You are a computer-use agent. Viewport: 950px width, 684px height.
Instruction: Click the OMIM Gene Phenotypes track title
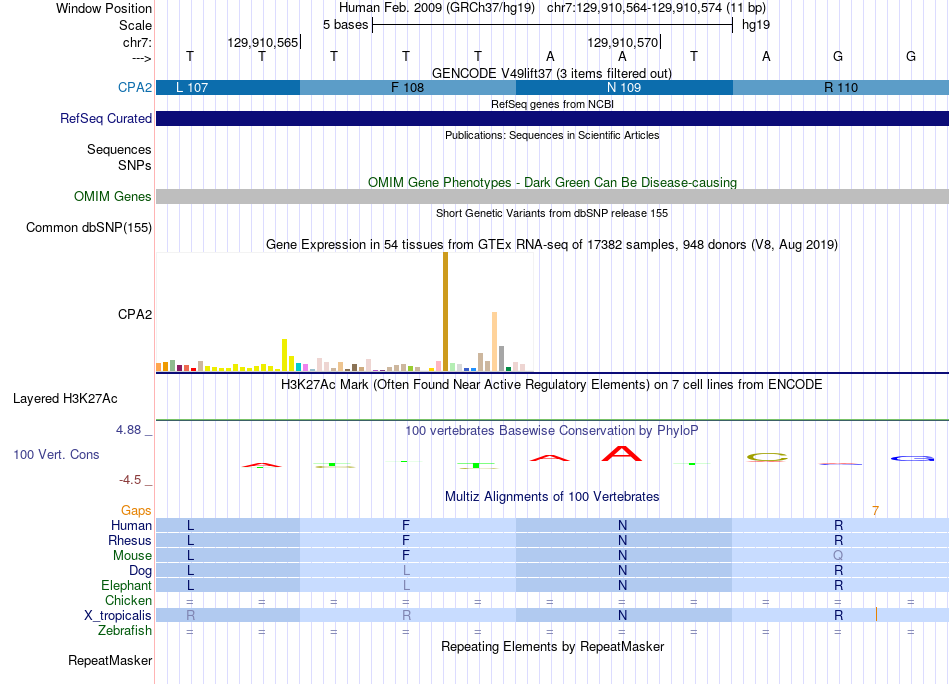pyautogui.click(x=552, y=182)
